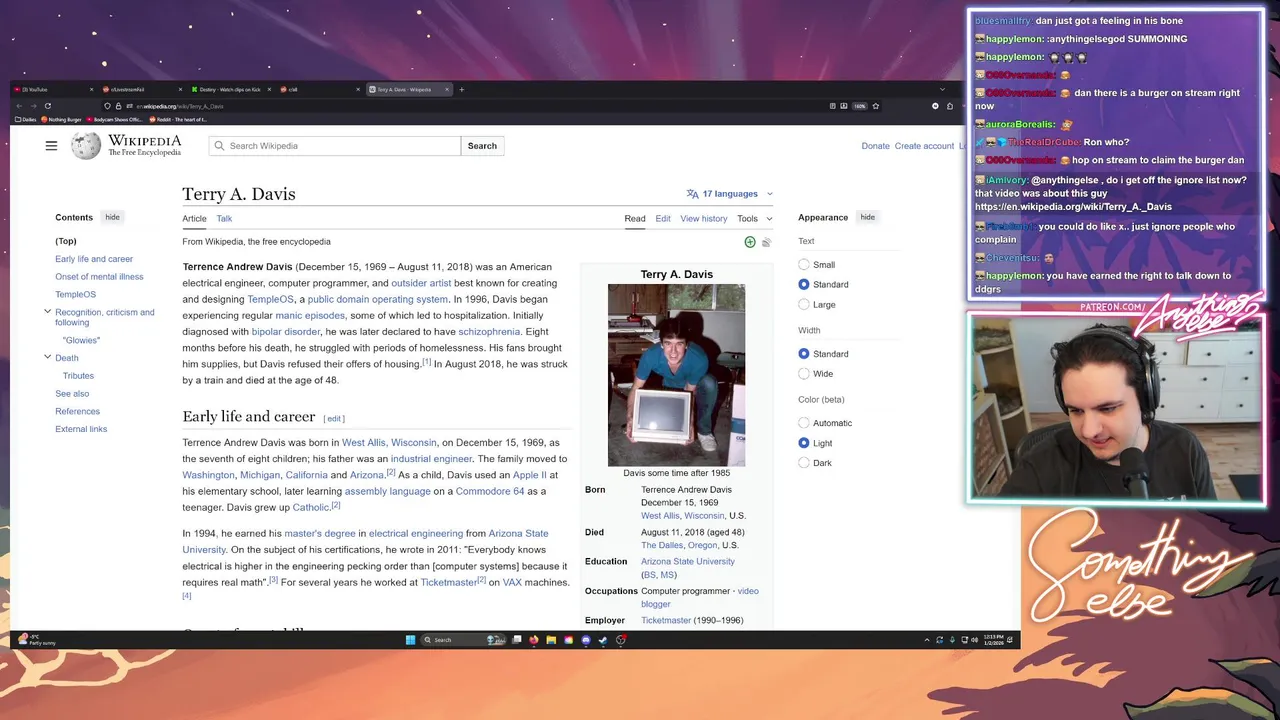Click the browser address bar URL

coord(181,106)
